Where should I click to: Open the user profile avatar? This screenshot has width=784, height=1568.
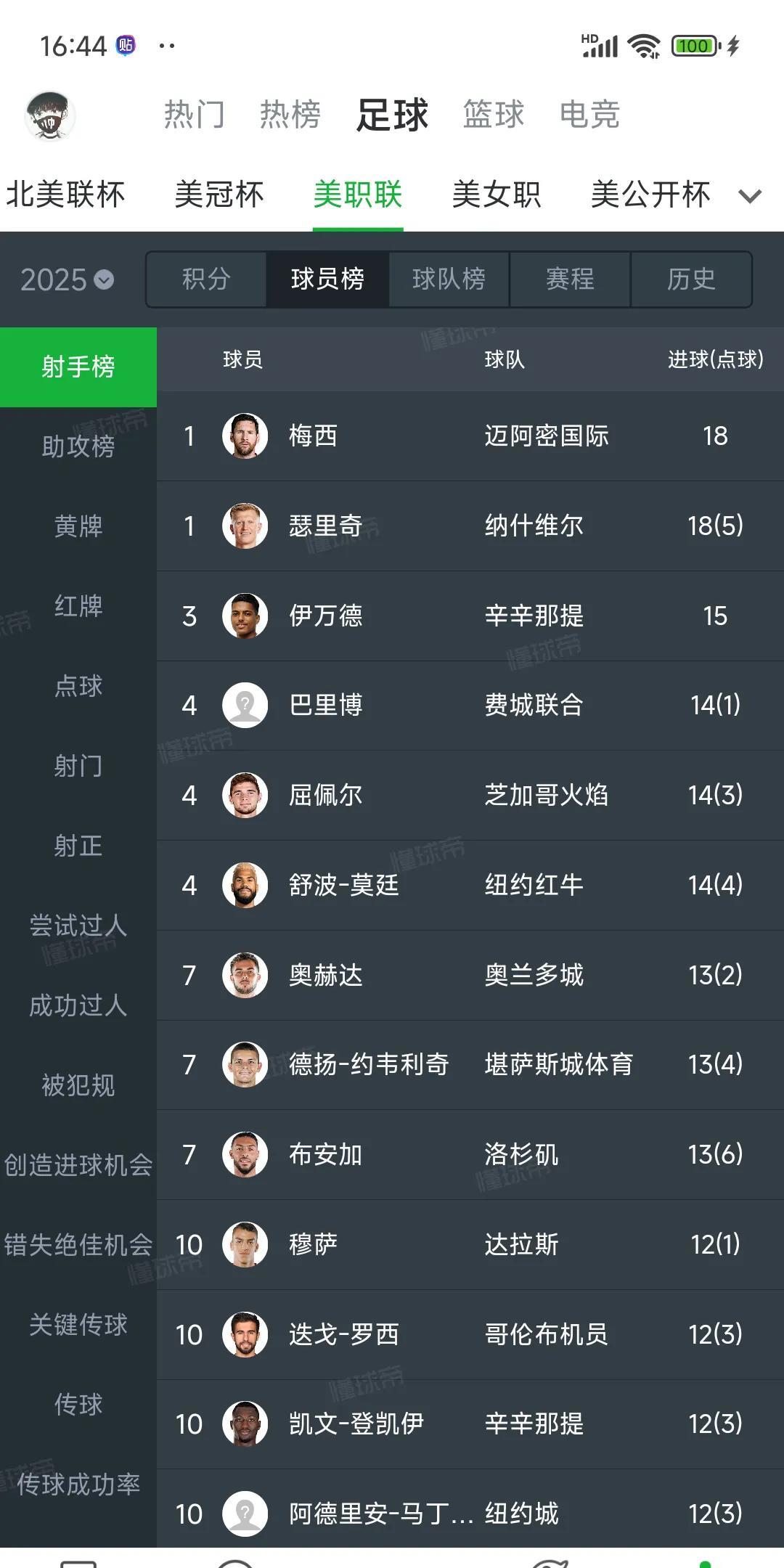[50, 115]
